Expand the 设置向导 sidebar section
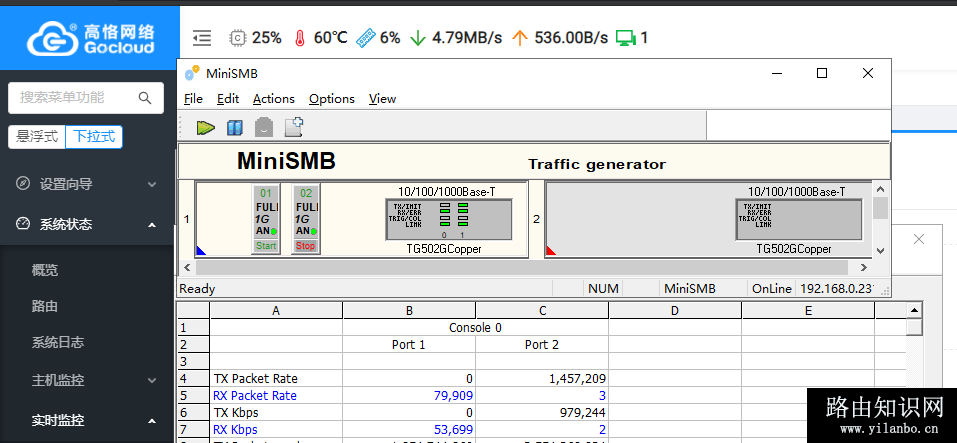The image size is (957, 443). click(87, 184)
